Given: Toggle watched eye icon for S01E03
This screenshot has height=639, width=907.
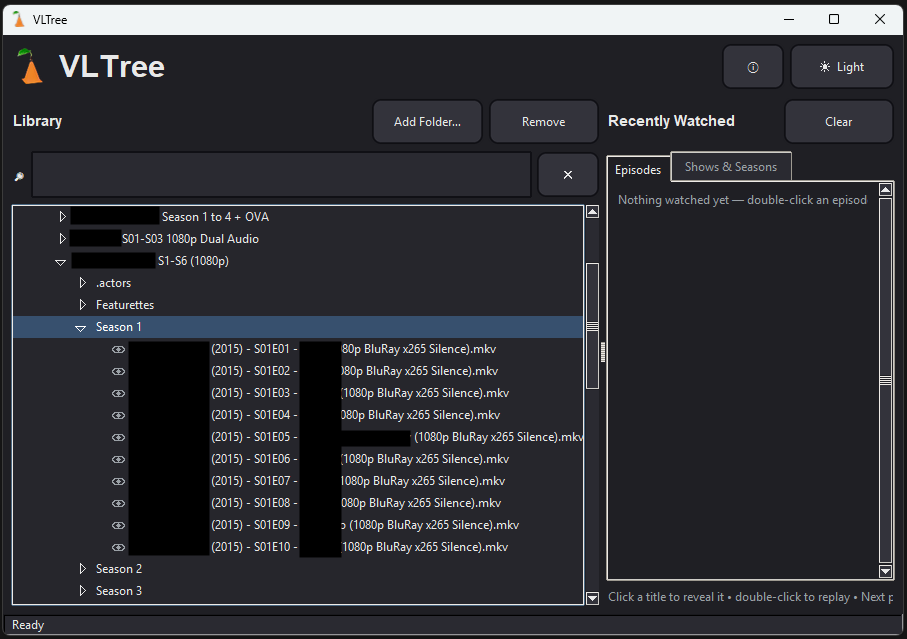Looking at the screenshot, I should click(119, 393).
